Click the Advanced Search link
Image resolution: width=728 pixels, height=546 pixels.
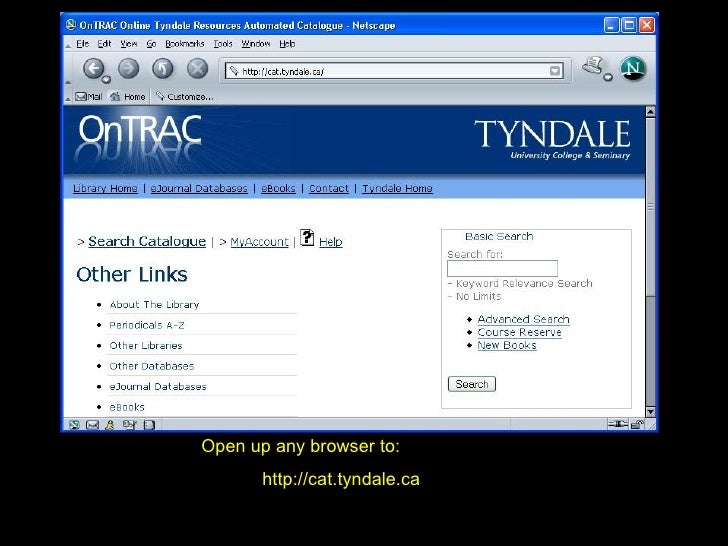[523, 319]
